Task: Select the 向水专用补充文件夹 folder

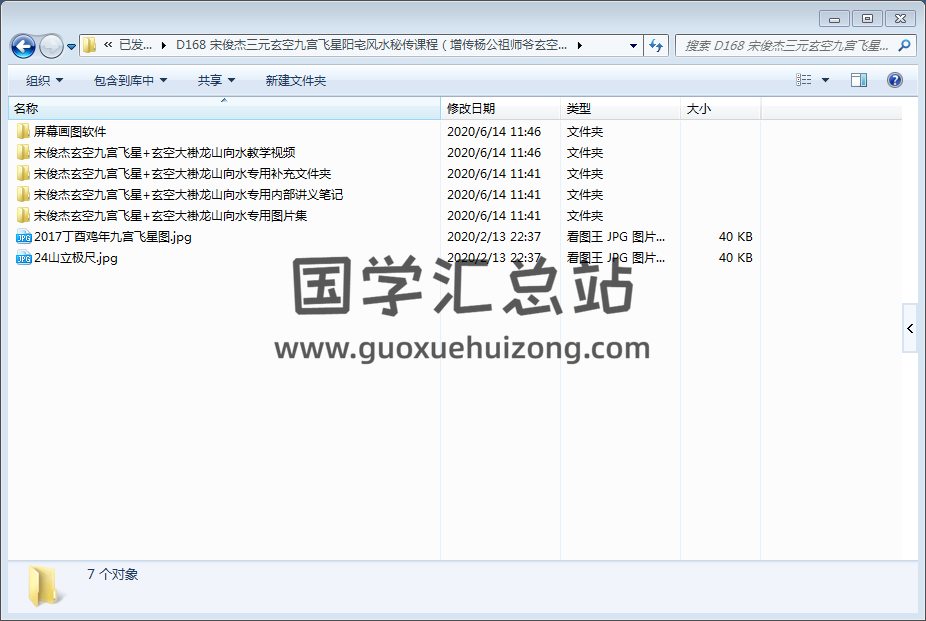Action: coord(182,174)
